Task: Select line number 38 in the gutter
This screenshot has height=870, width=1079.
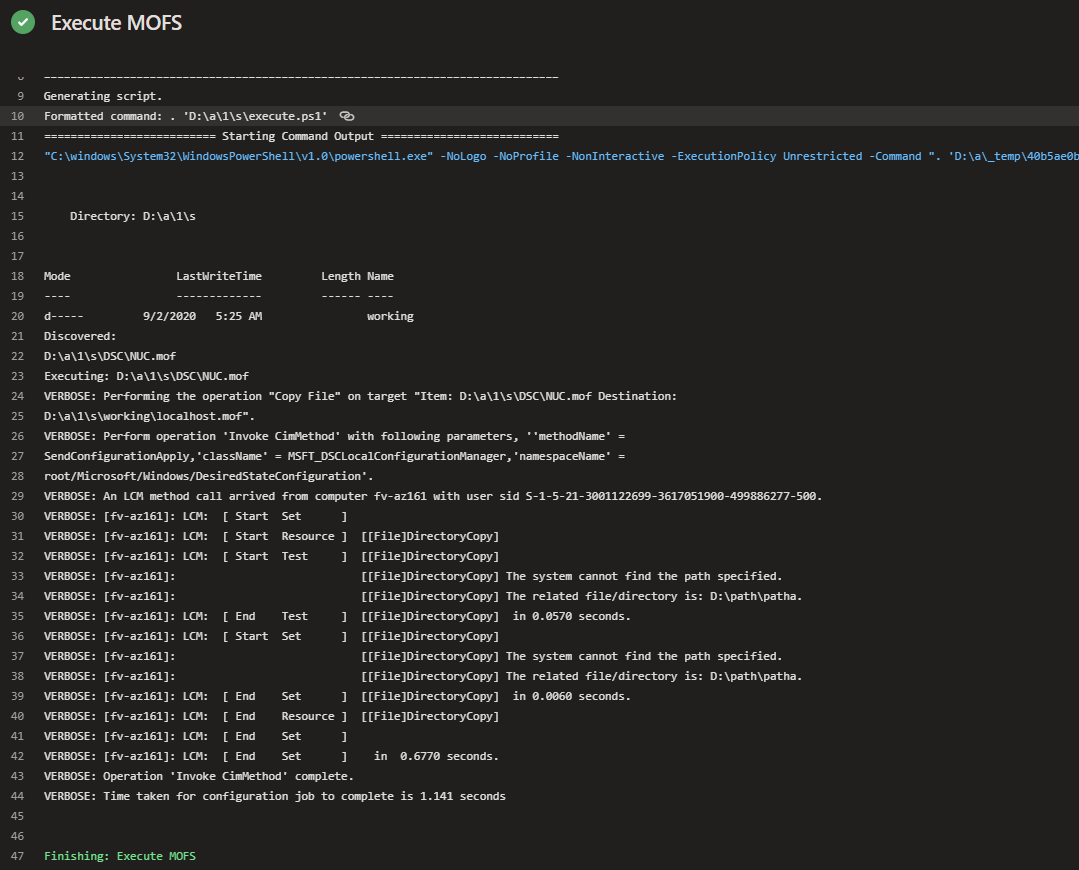Action: (x=18, y=676)
